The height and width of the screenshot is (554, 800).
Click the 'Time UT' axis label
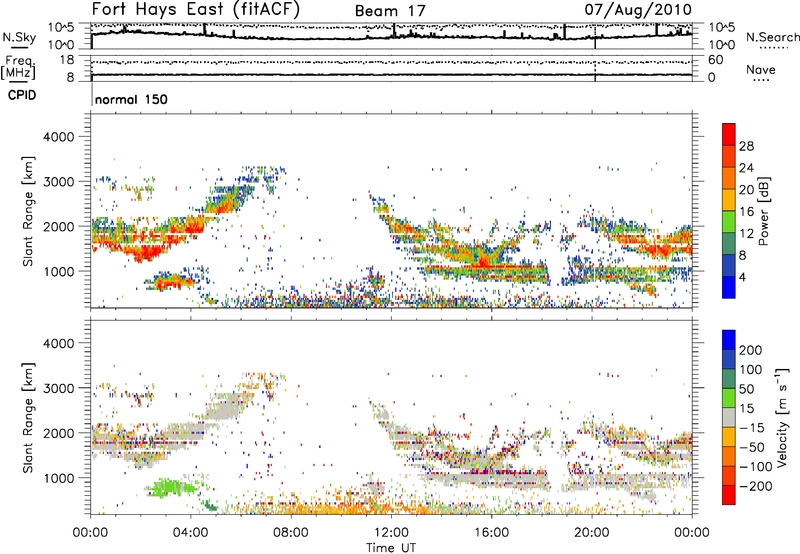[x=391, y=547]
